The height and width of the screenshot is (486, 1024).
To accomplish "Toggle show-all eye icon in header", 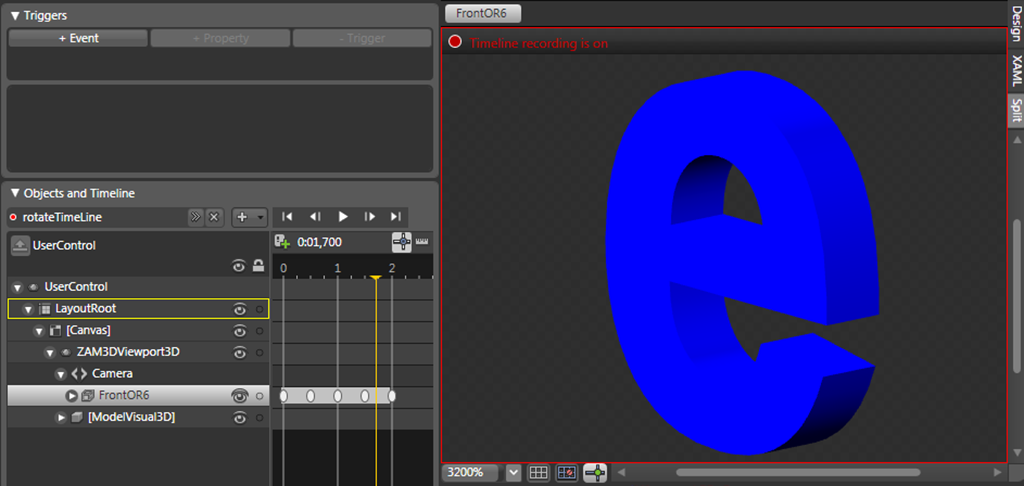I will tap(239, 265).
